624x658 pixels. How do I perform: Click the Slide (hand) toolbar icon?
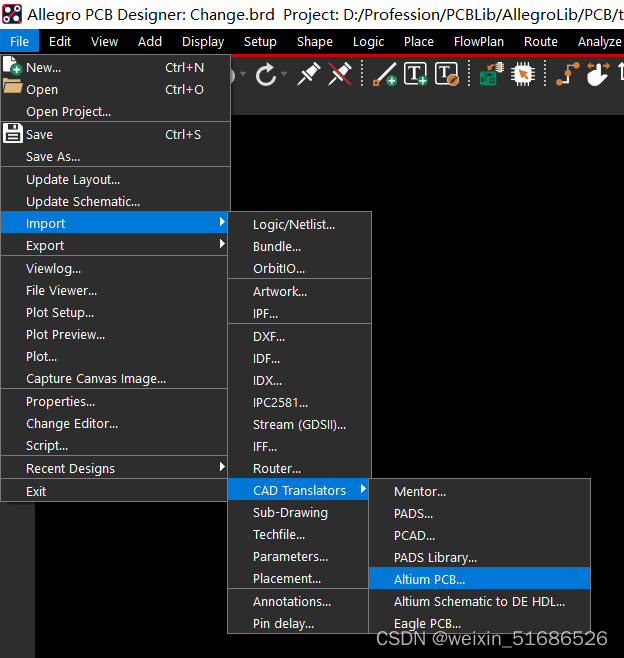coord(597,75)
